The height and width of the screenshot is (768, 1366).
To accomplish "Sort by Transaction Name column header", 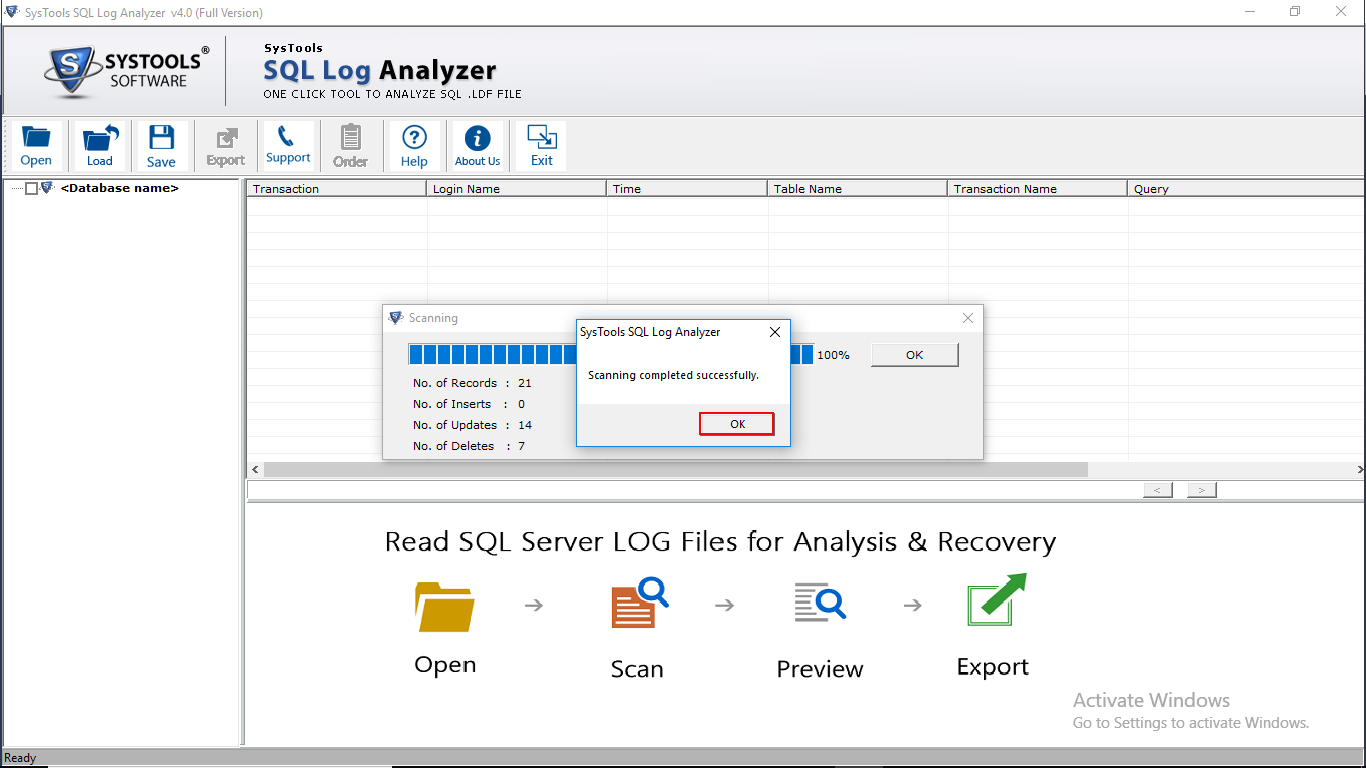I will point(1038,188).
